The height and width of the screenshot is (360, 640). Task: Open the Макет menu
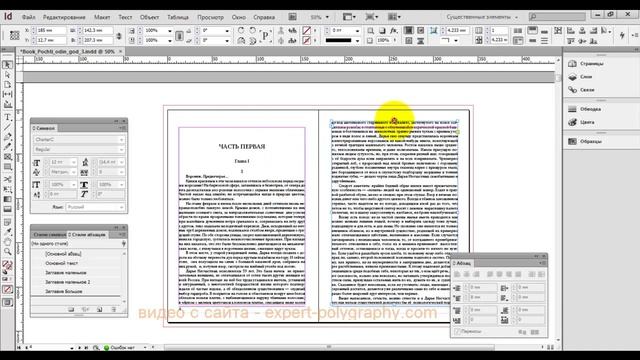tap(102, 17)
